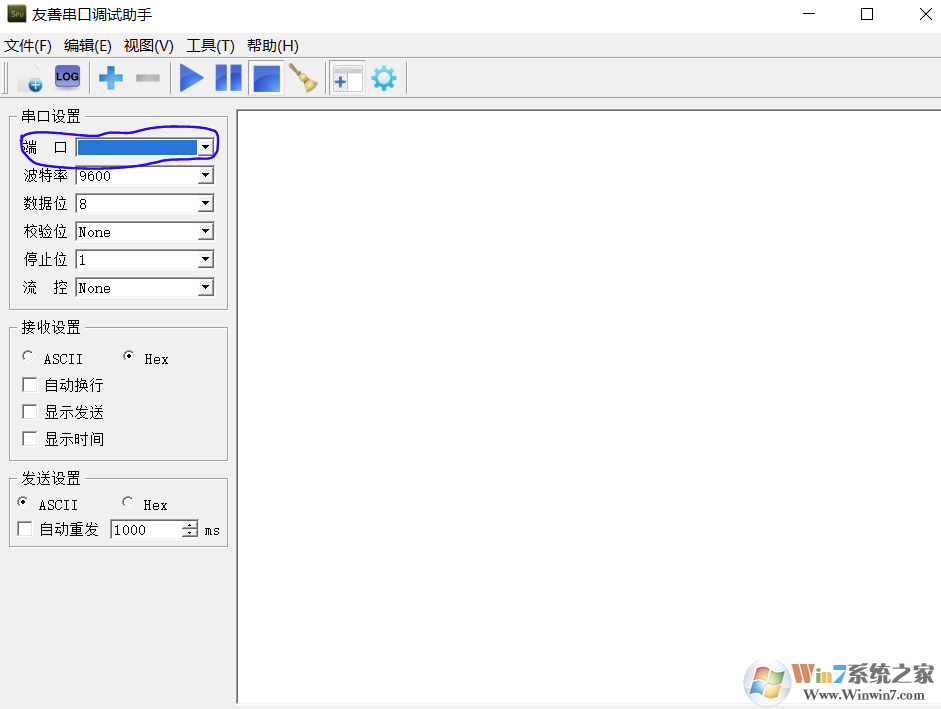Expand the 端口 port dropdown

(x=205, y=147)
